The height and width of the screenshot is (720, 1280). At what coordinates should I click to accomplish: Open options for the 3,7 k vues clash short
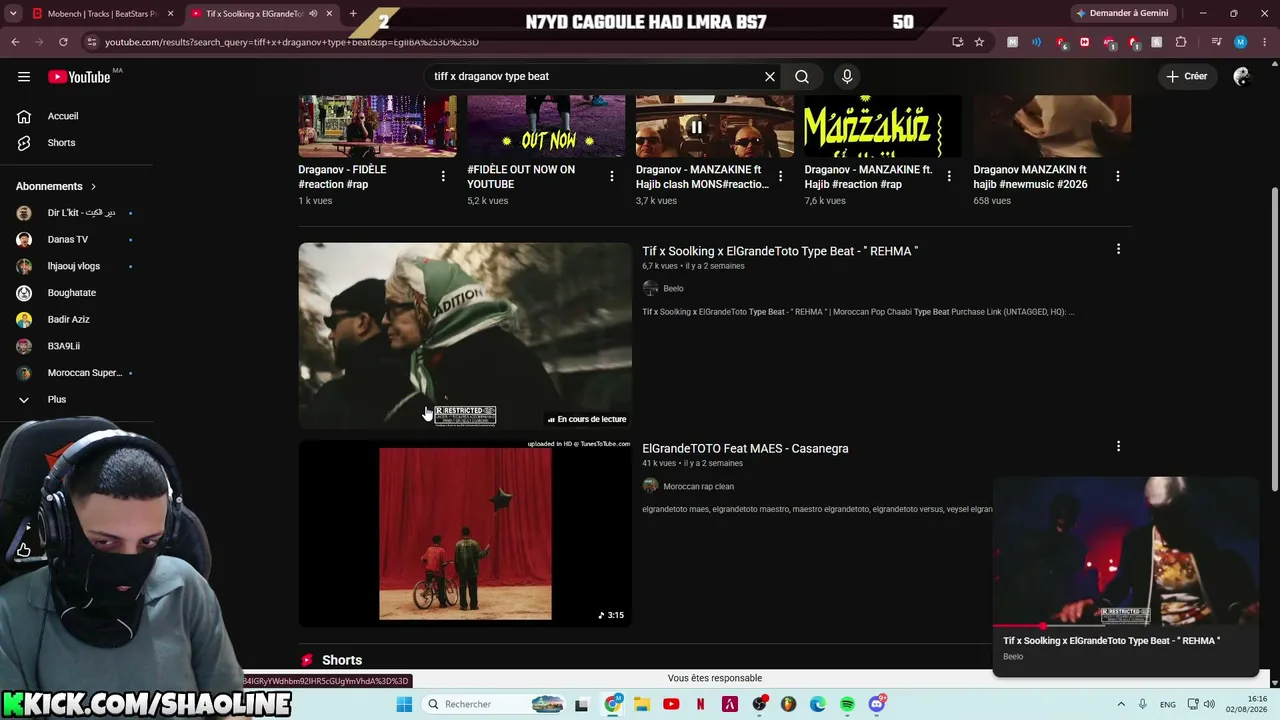pos(780,176)
